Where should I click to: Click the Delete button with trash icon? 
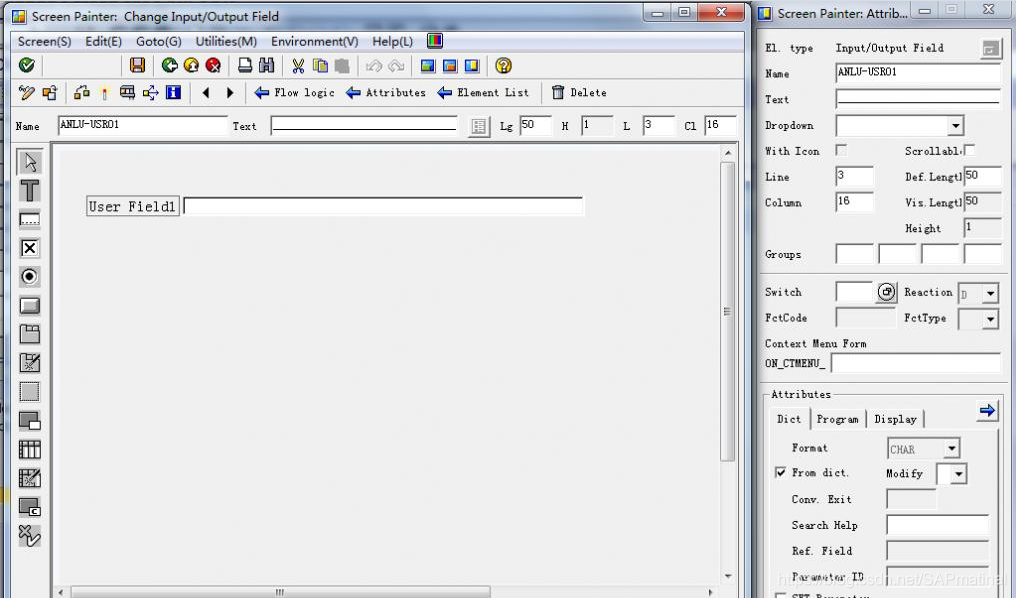click(x=579, y=93)
